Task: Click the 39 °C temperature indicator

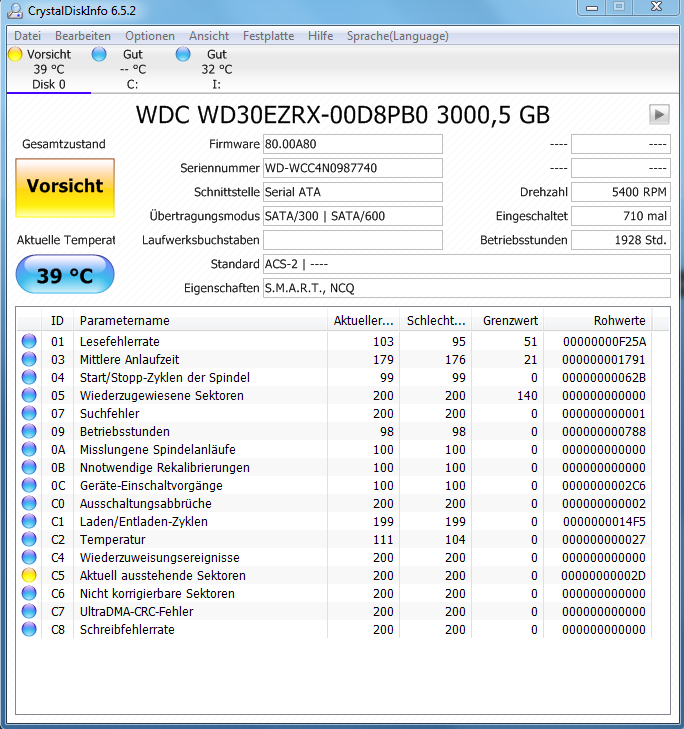Action: pos(65,275)
